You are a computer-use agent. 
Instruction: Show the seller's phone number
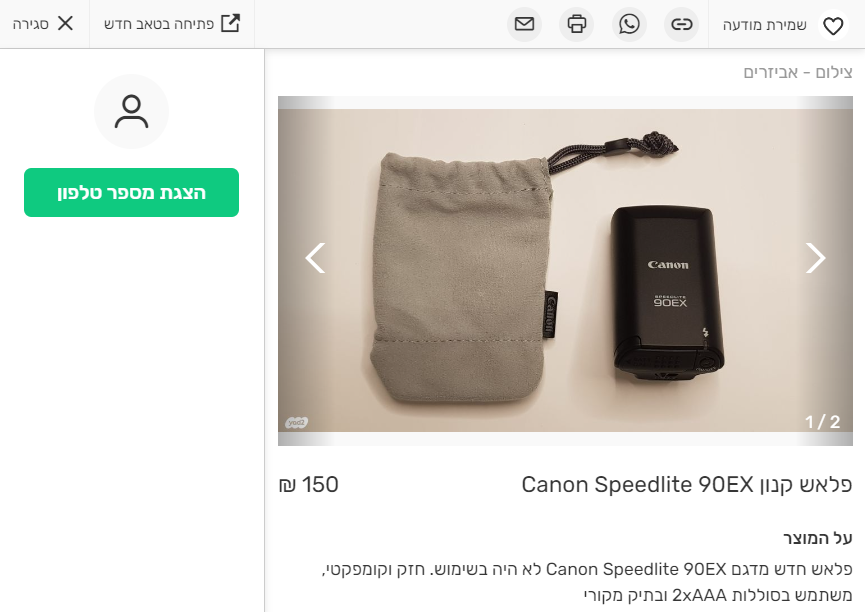[x=131, y=193]
